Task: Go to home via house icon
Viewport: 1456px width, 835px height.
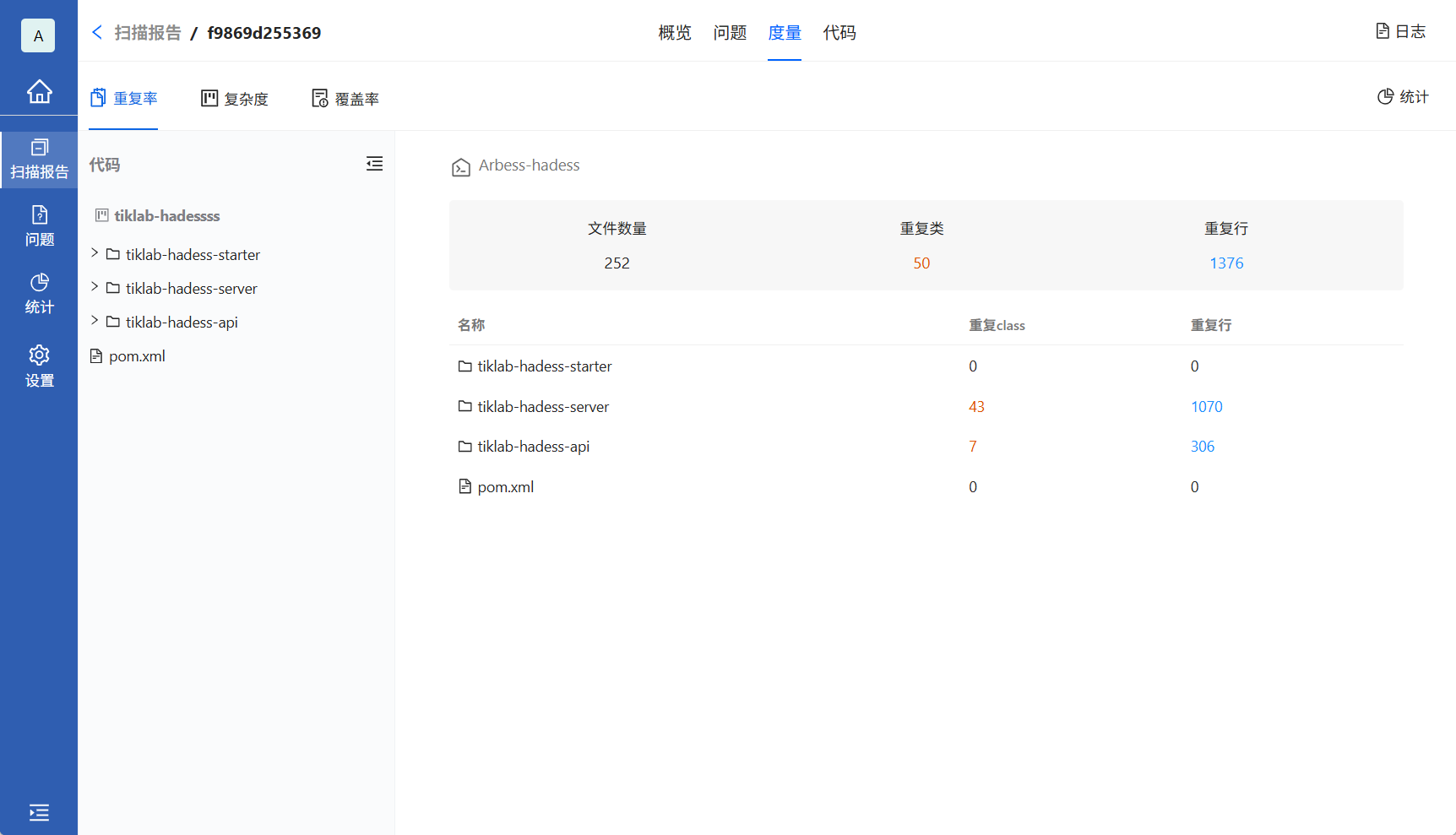Action: [39, 91]
